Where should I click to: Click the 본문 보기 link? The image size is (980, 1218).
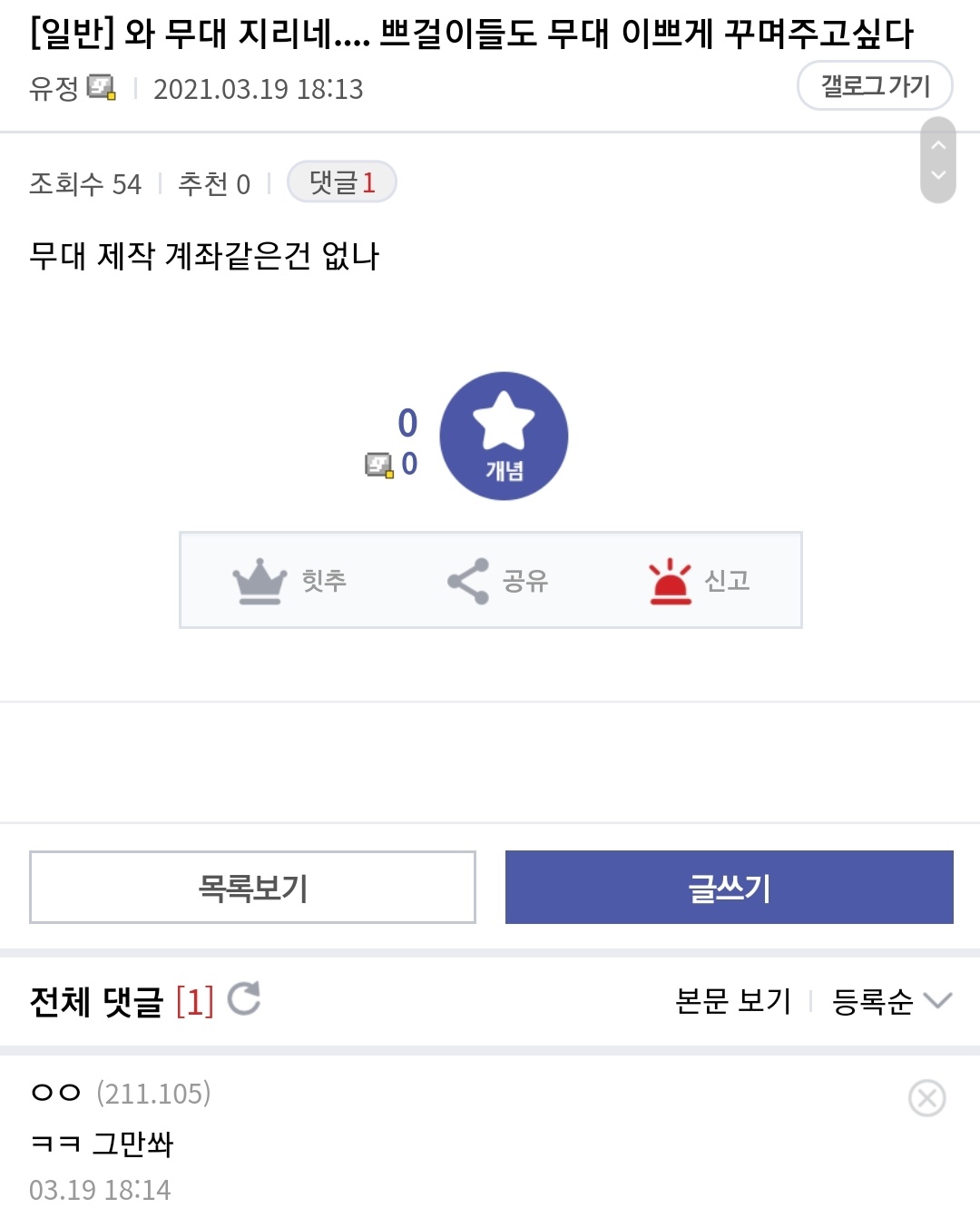click(x=733, y=1001)
